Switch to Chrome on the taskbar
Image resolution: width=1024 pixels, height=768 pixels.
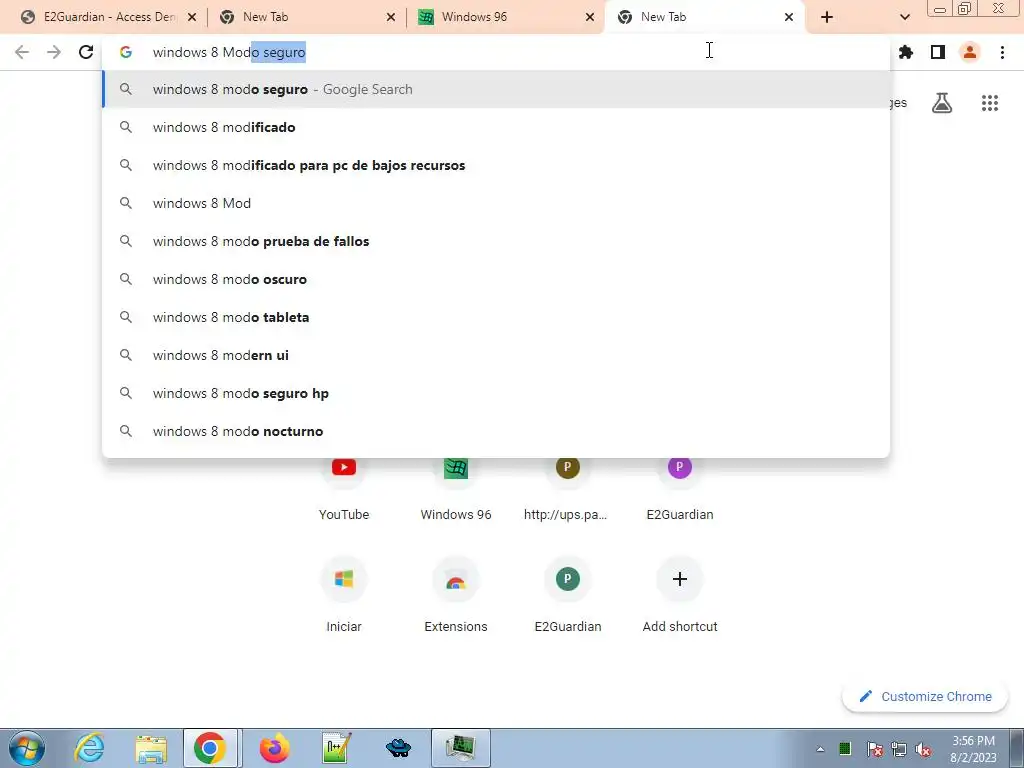pos(210,748)
